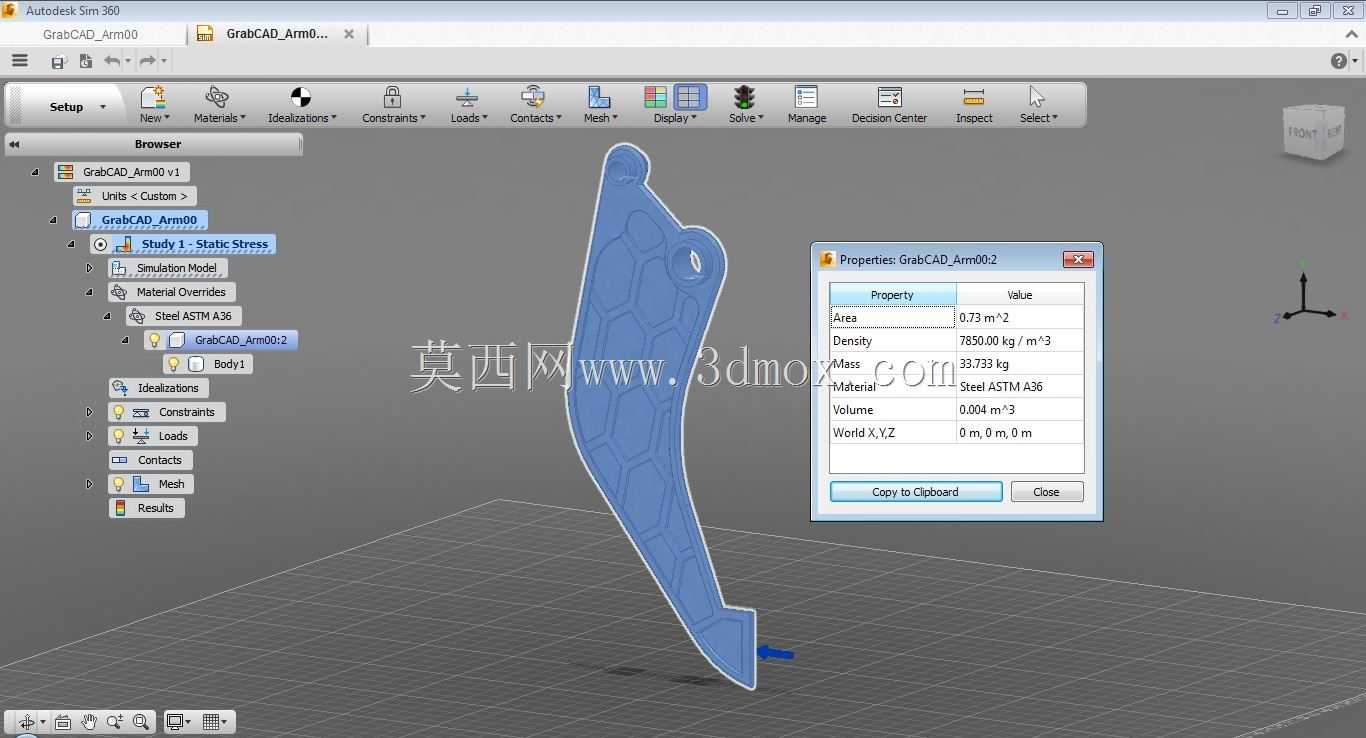Toggle visibility bulb for Constraints
The width and height of the screenshot is (1366, 738).
(x=119, y=412)
